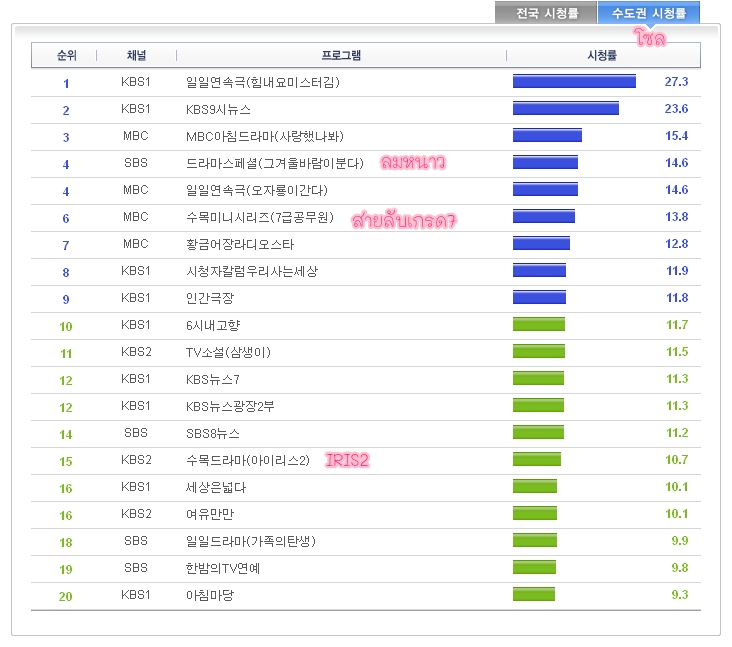Click the blue rating bar for rank 1
The width and height of the screenshot is (732, 647).
point(574,81)
